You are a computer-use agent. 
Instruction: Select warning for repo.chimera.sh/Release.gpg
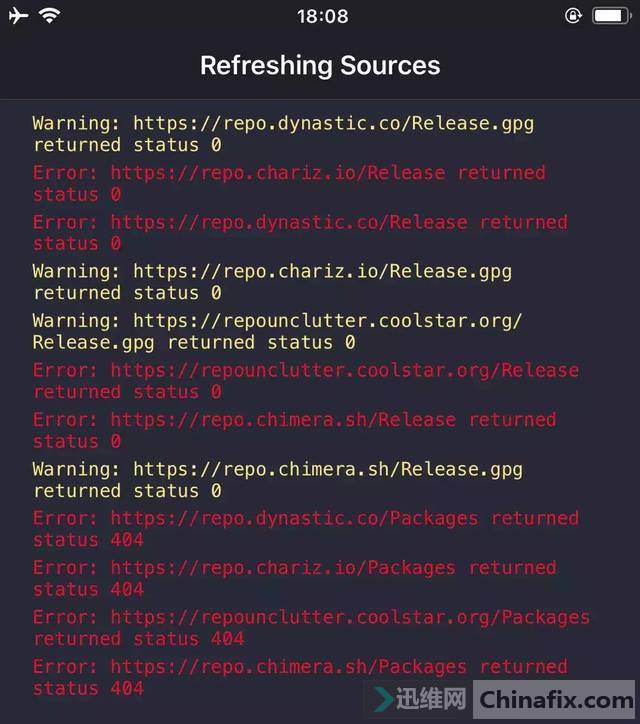[x=278, y=480]
